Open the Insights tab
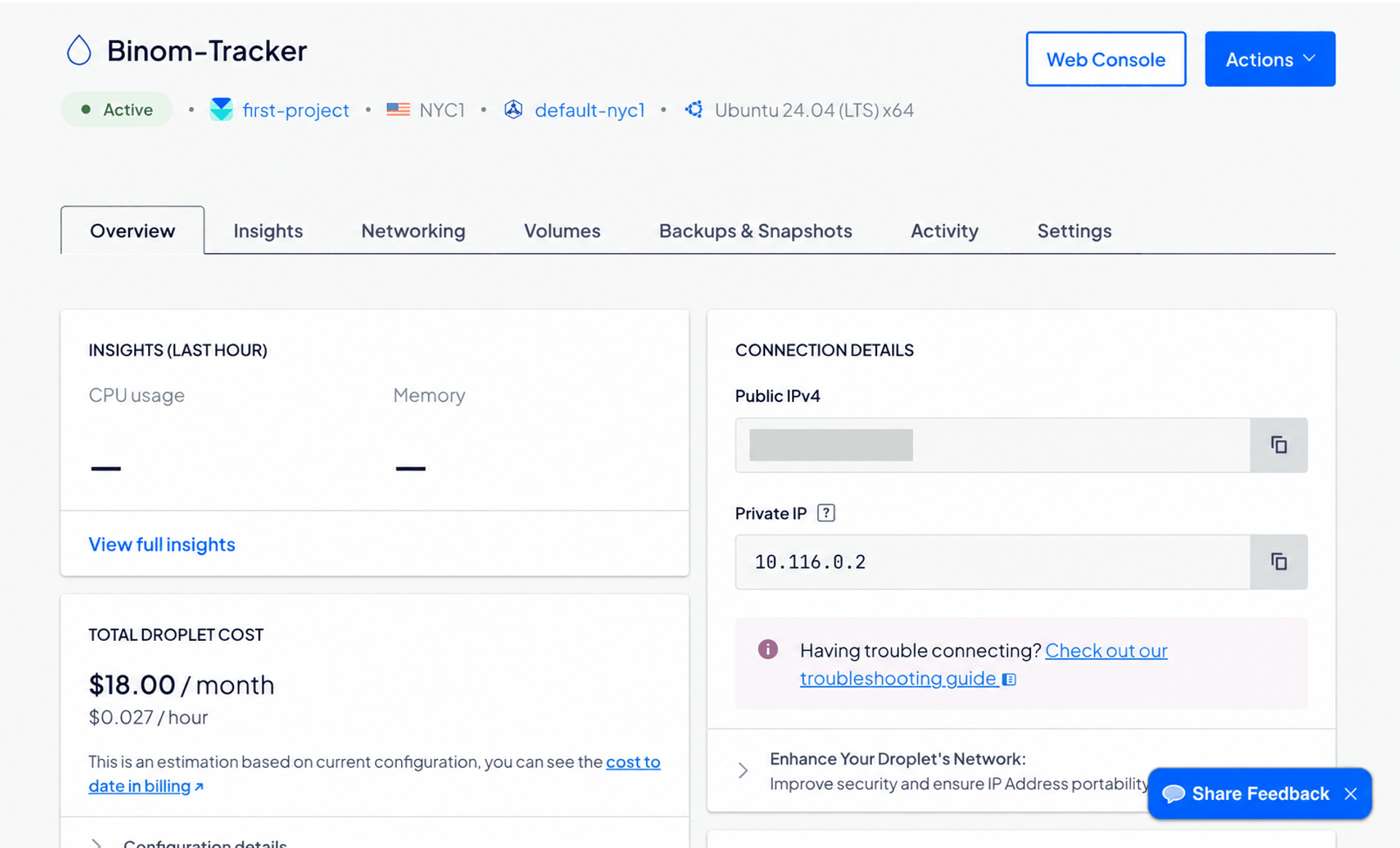Screen dimensions: 1400x848 [x=268, y=230]
